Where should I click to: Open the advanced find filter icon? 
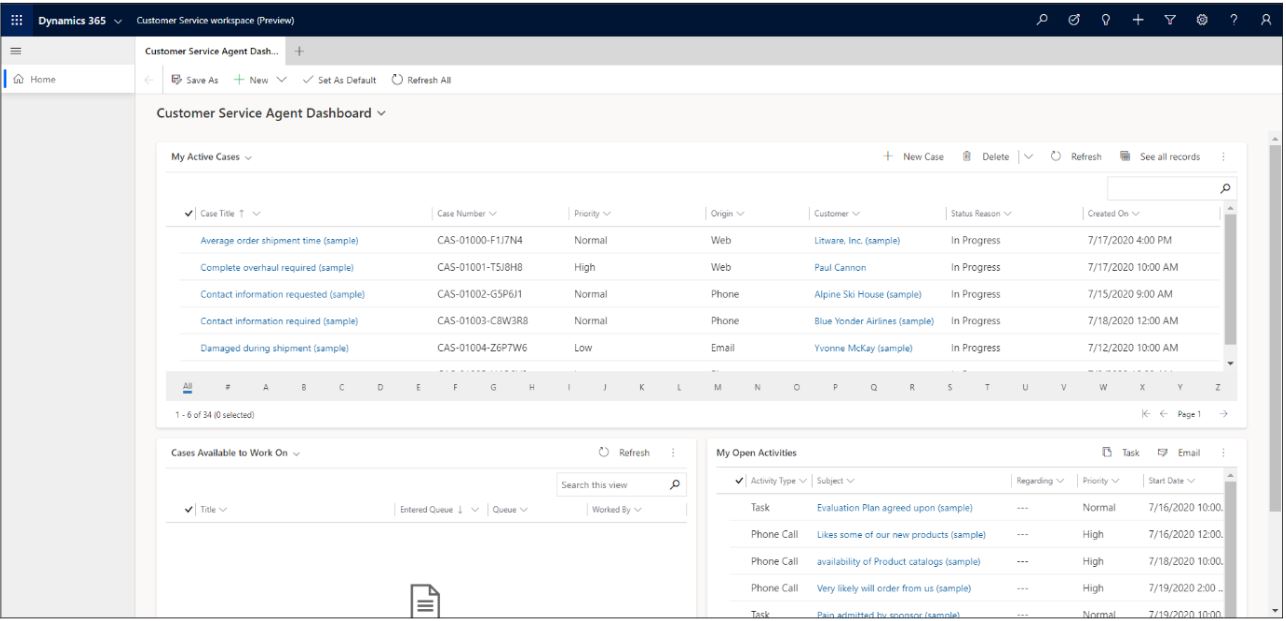pyautogui.click(x=1171, y=18)
